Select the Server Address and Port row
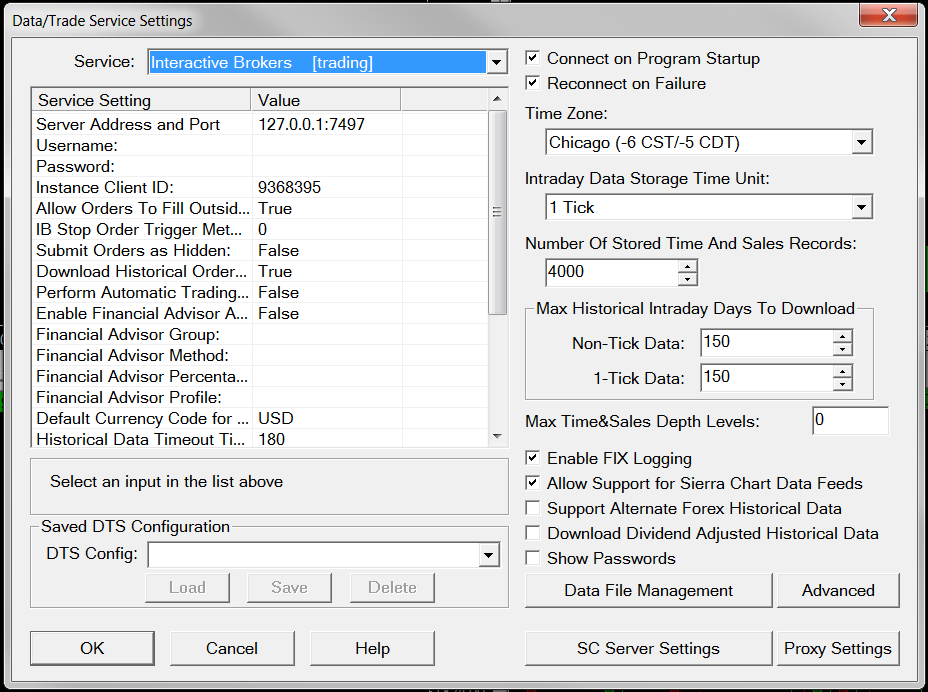The image size is (928, 692). click(260, 124)
